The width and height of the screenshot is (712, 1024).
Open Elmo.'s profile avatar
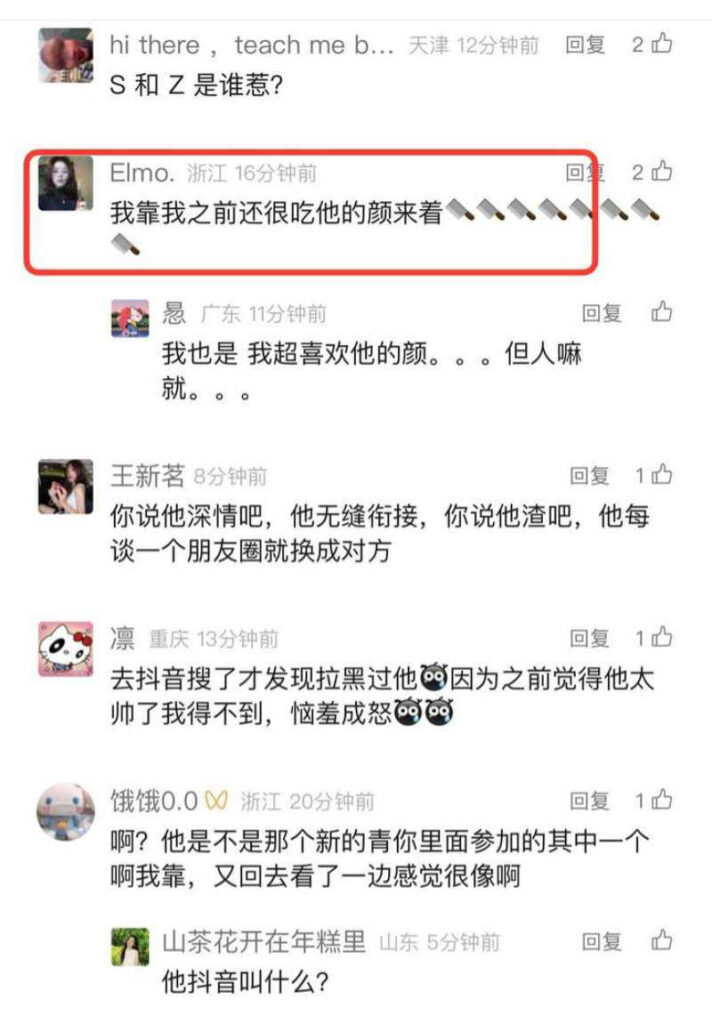pos(65,183)
